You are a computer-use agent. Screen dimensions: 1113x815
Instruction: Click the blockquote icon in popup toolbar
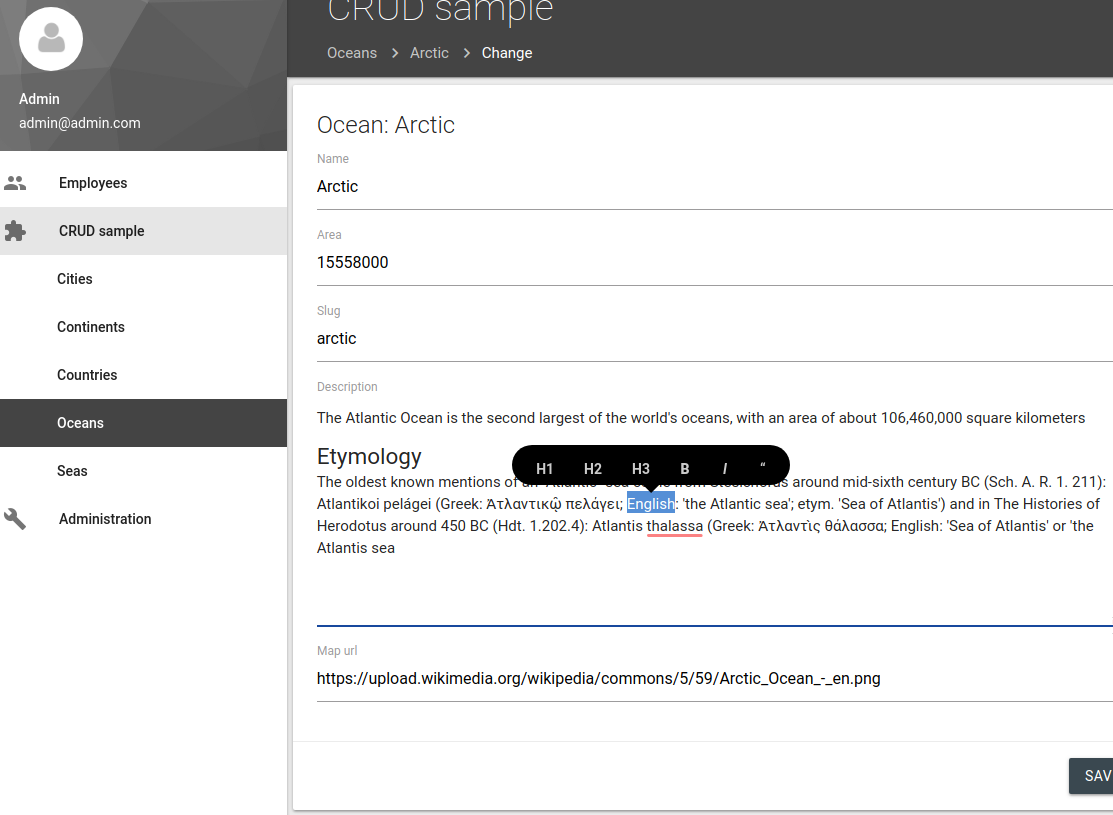(762, 467)
